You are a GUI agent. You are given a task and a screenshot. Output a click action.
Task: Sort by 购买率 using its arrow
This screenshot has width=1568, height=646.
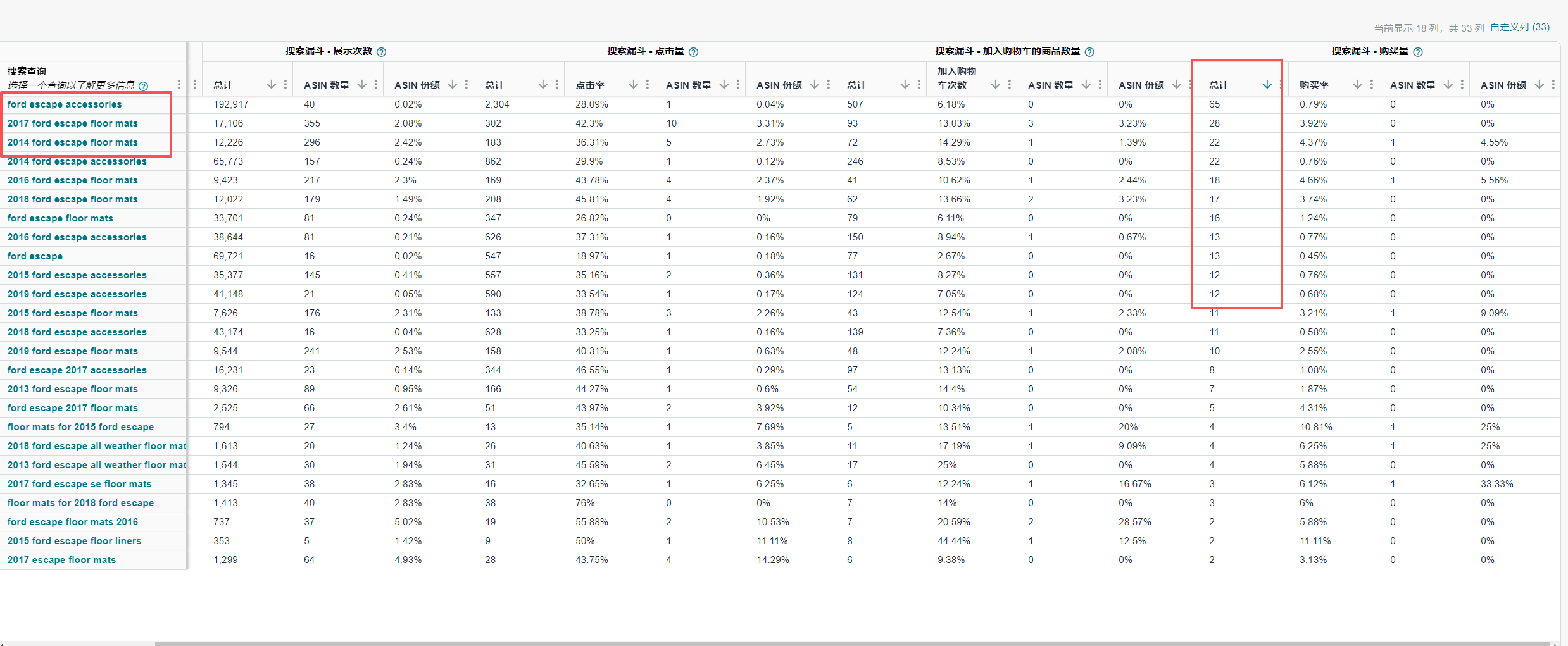1357,85
